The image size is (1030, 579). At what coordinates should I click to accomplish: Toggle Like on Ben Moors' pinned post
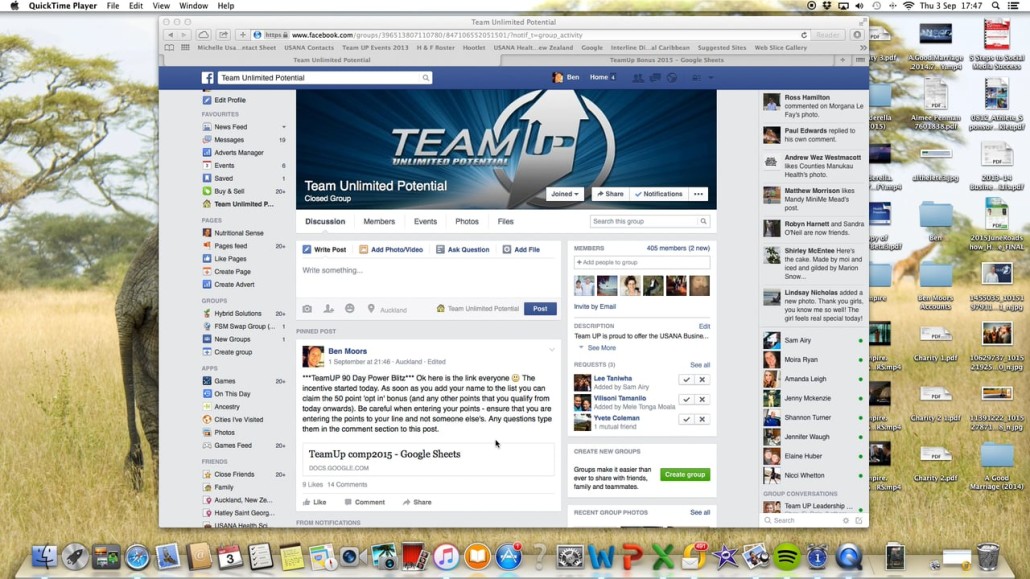[315, 502]
